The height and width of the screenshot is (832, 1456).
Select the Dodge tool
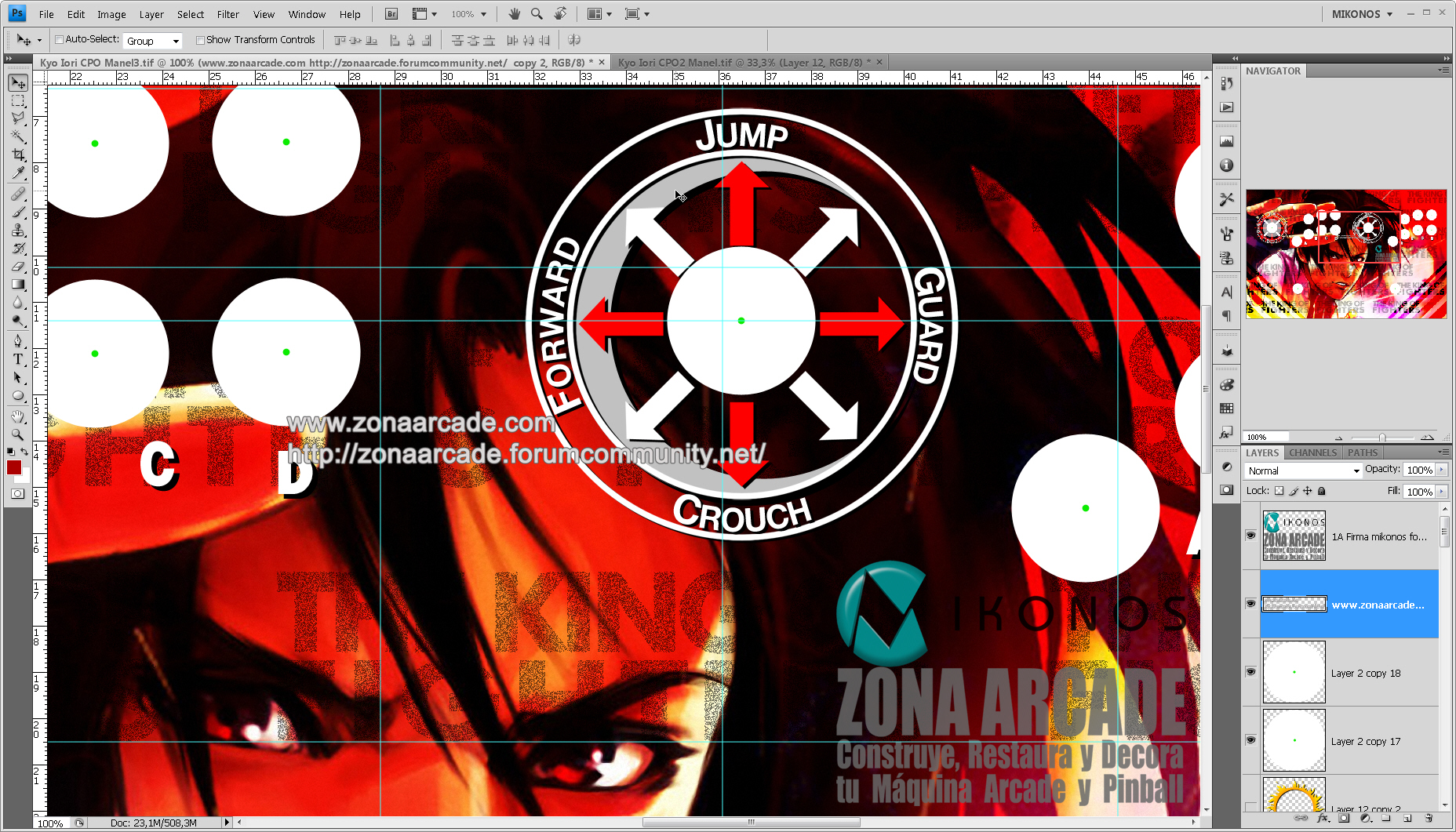click(18, 320)
